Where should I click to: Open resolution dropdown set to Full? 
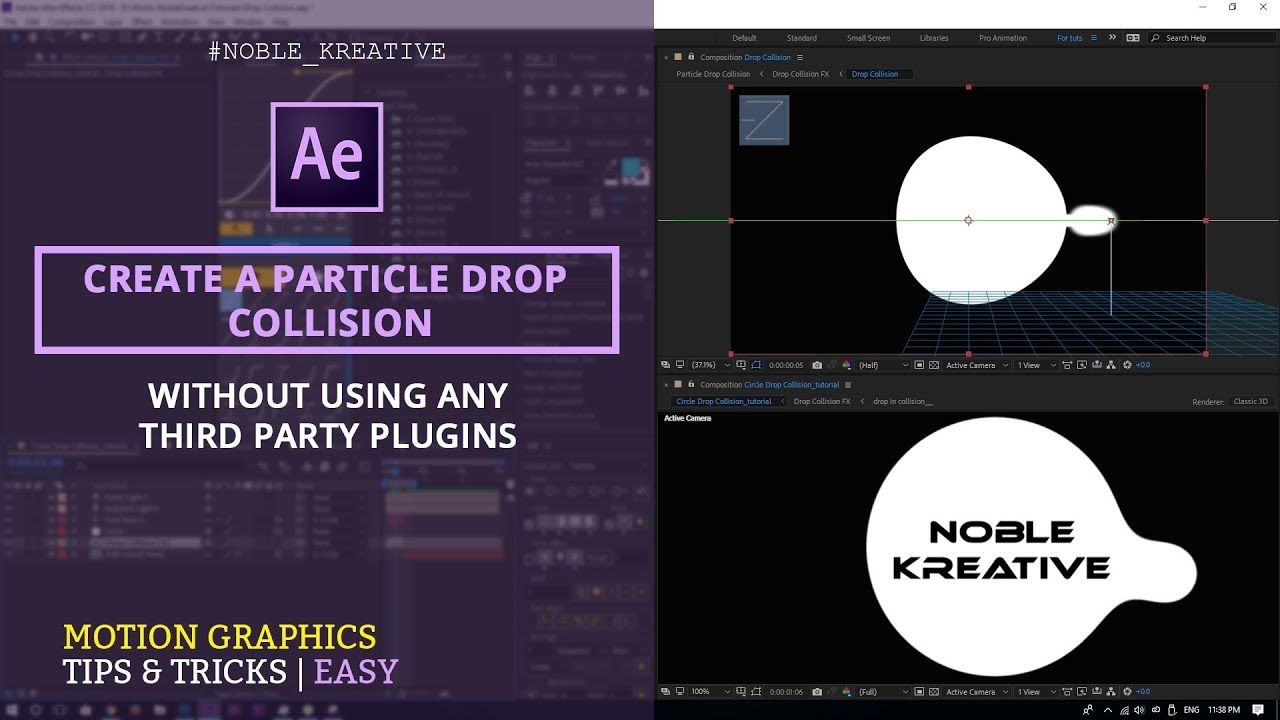883,692
